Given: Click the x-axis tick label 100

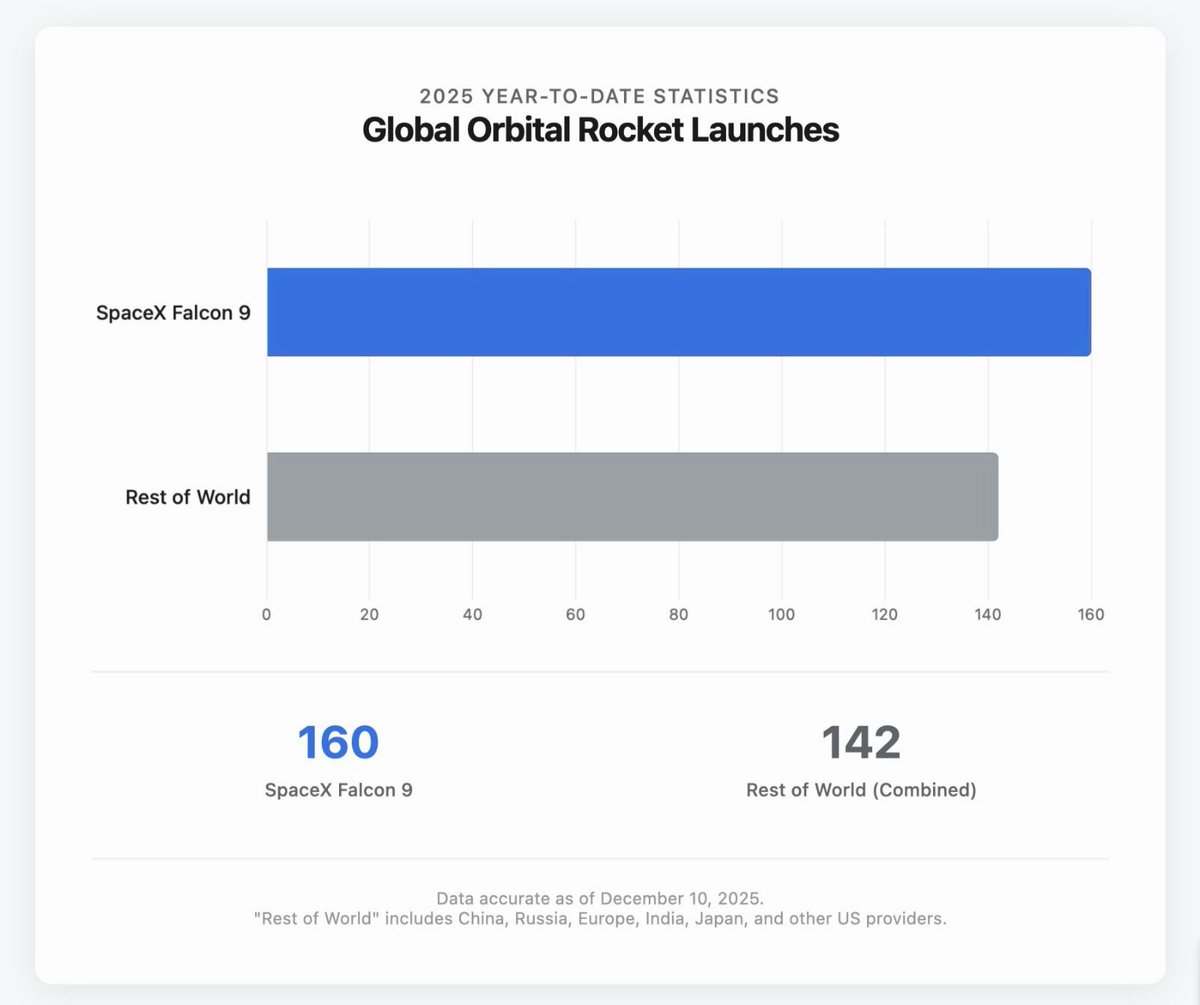Looking at the screenshot, I should (782, 614).
